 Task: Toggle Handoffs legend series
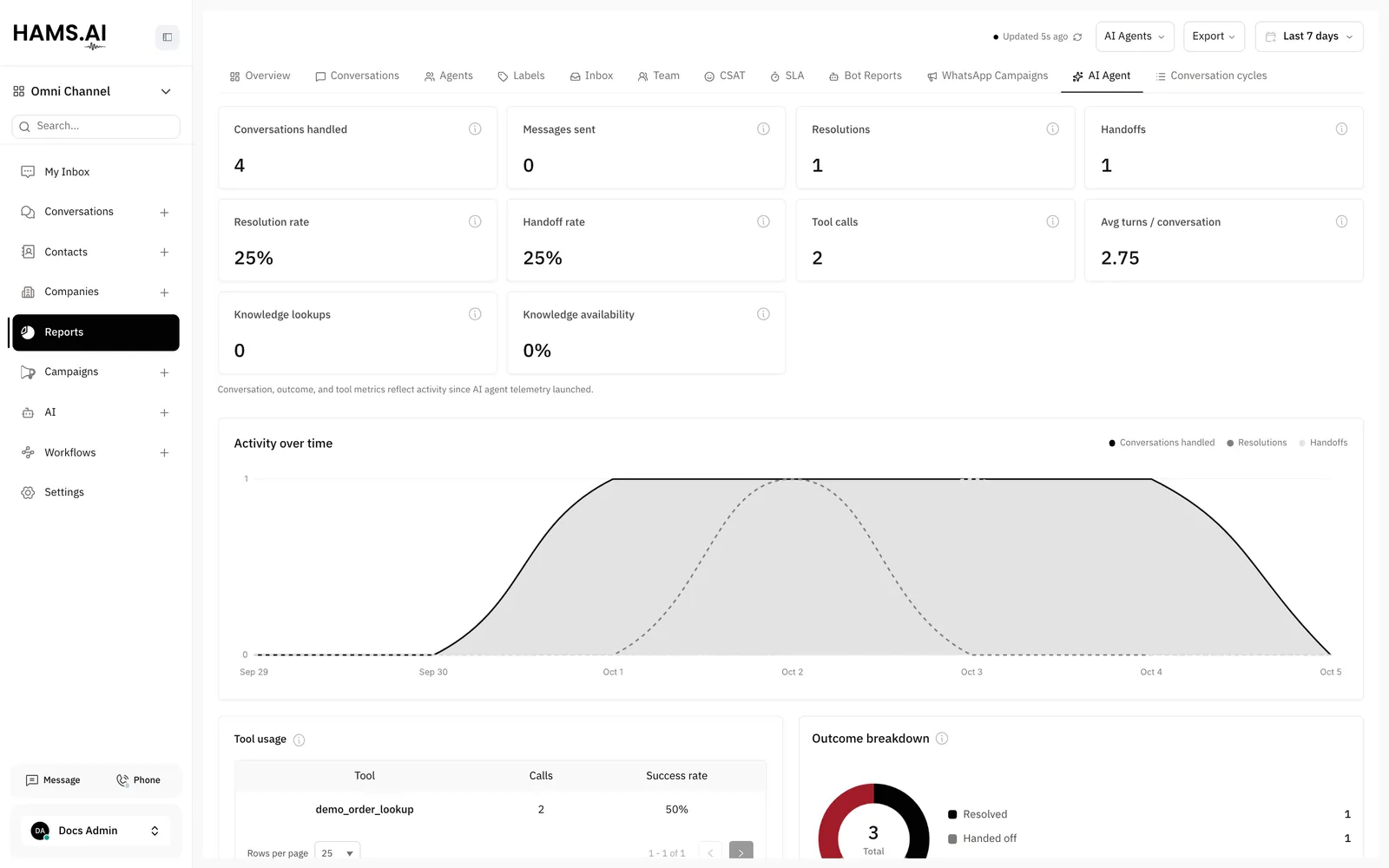[1323, 443]
